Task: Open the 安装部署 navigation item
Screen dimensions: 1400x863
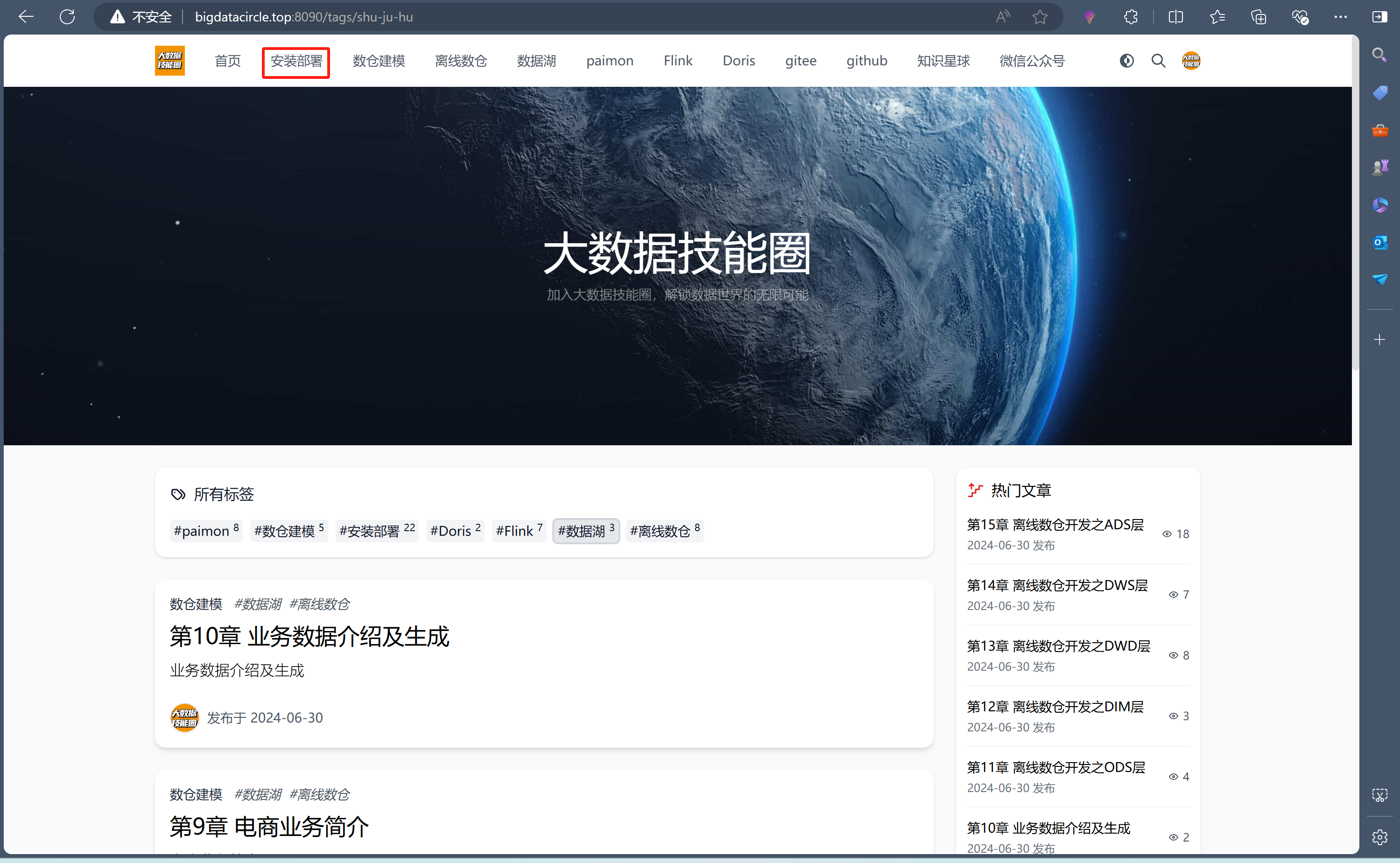Action: pos(296,61)
